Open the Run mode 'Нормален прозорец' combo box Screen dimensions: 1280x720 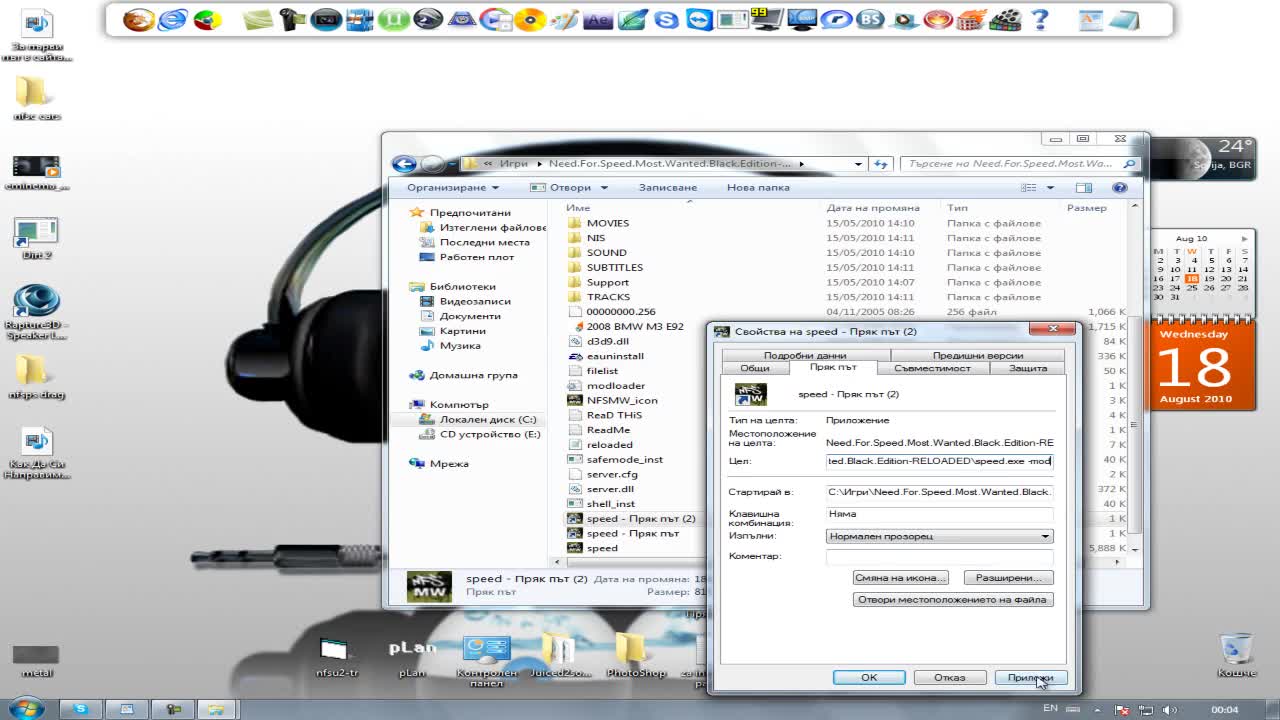[x=939, y=536]
